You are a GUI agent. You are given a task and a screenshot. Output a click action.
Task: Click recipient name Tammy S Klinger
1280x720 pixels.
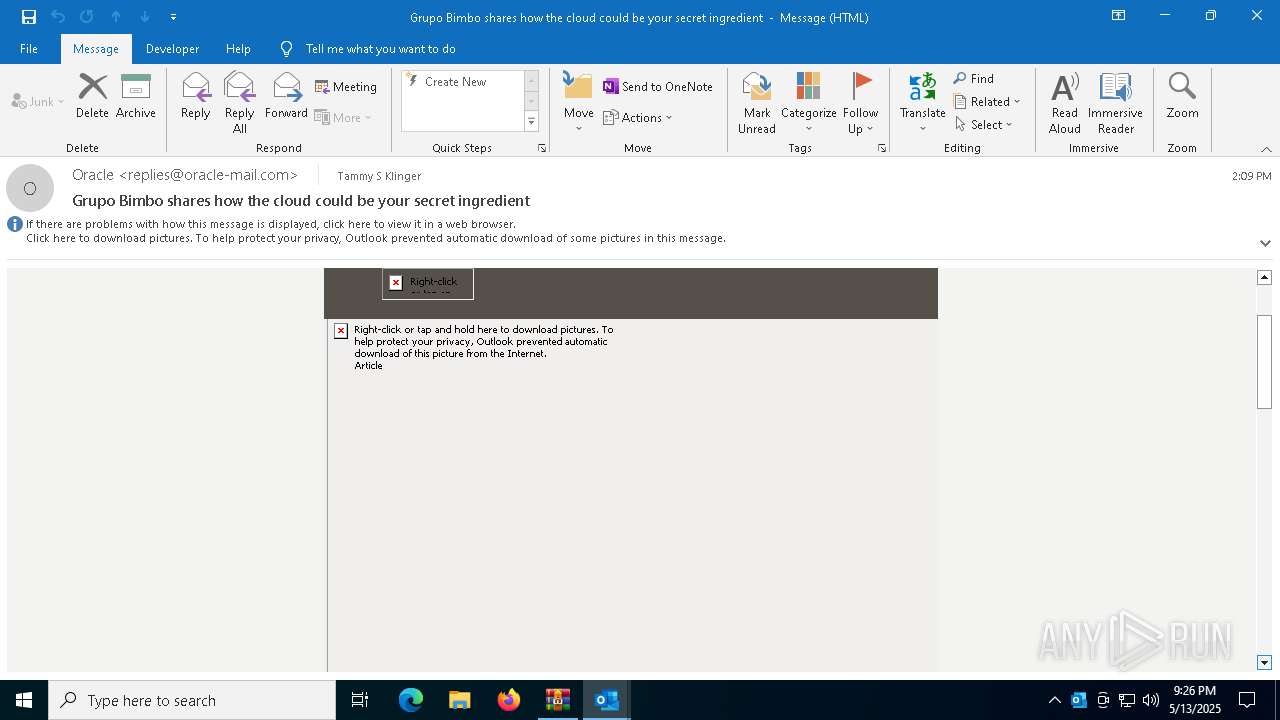pyautogui.click(x=379, y=176)
